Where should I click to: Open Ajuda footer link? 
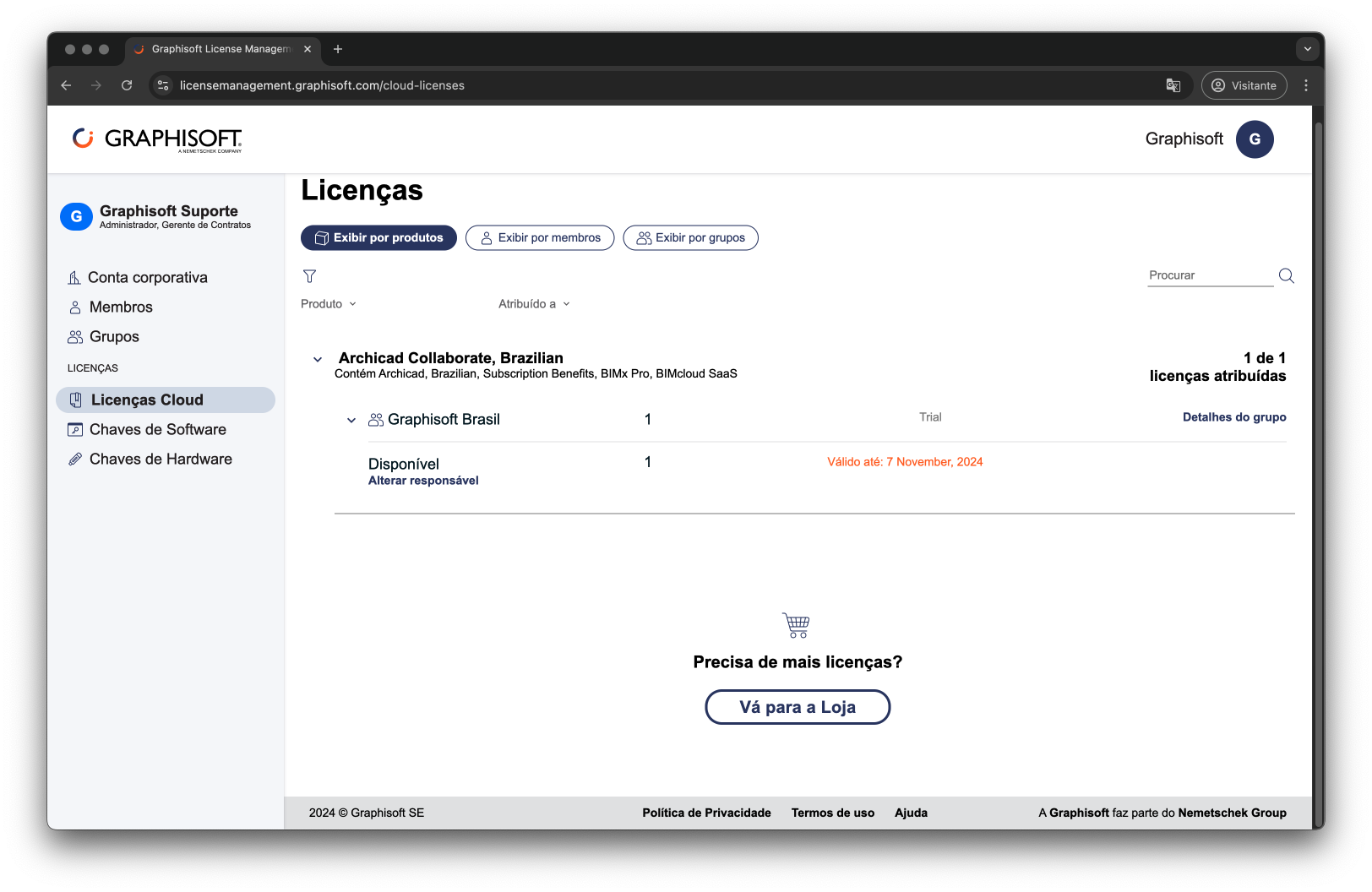(x=911, y=813)
